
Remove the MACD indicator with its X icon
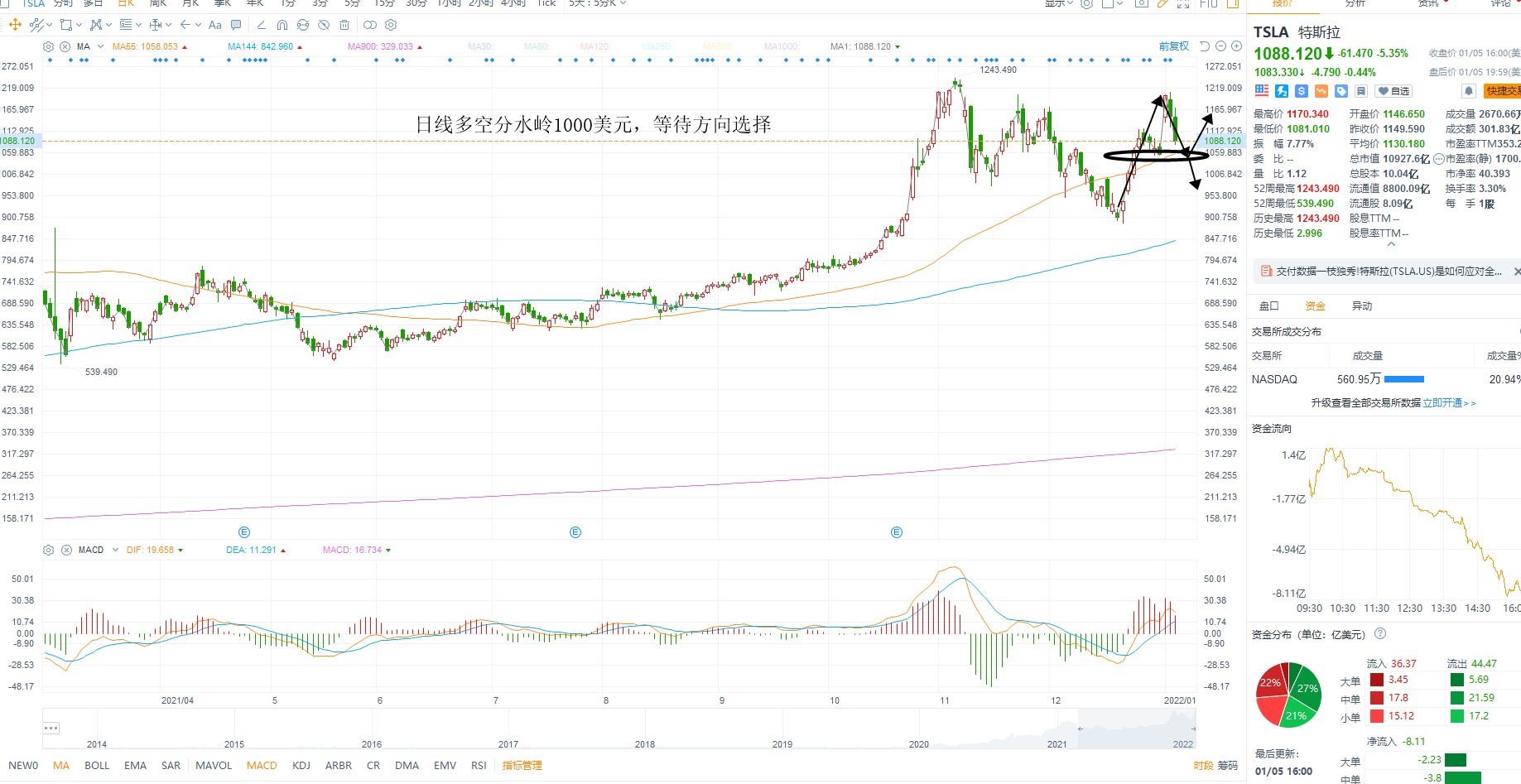pos(65,550)
